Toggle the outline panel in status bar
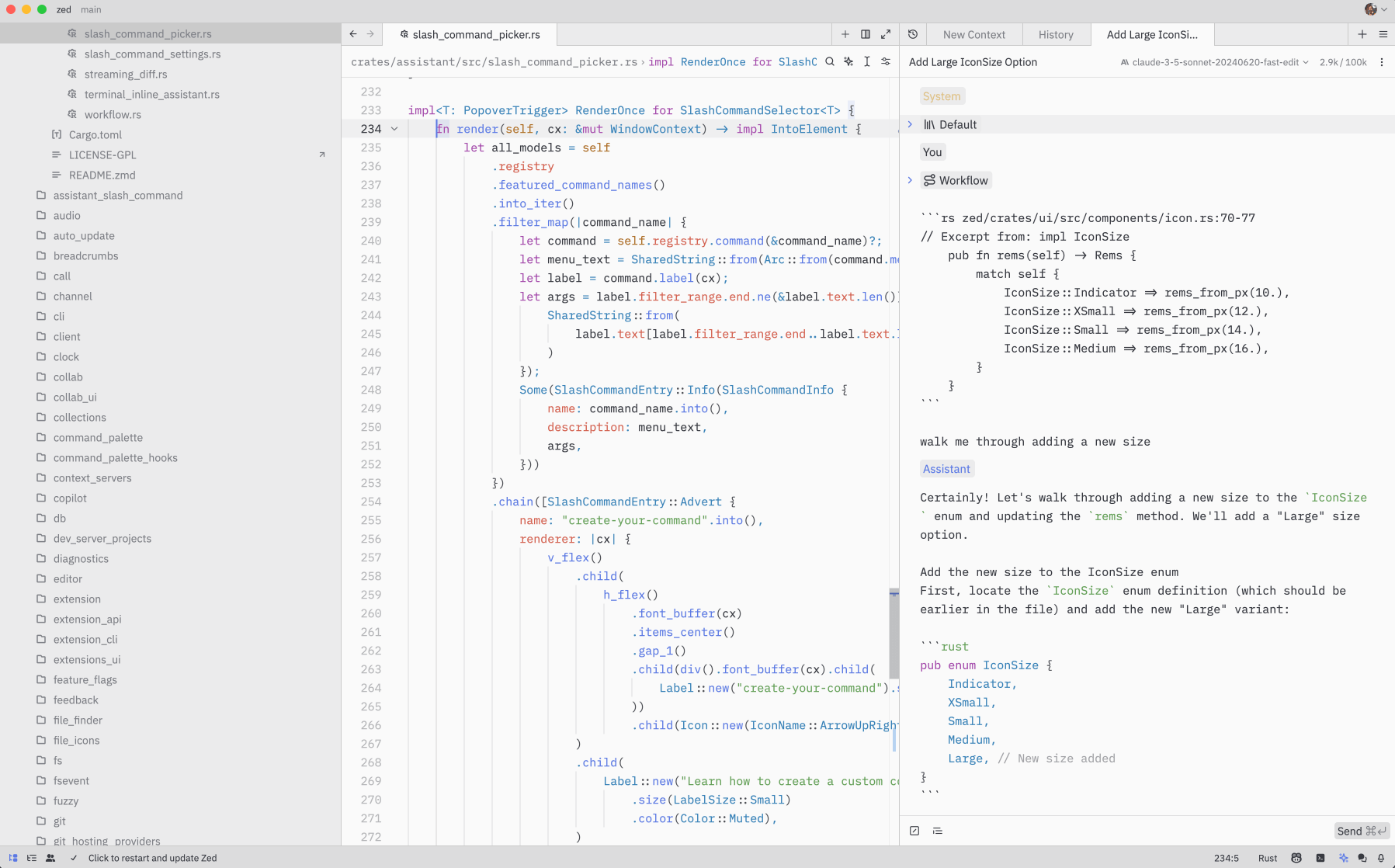 (x=32, y=858)
